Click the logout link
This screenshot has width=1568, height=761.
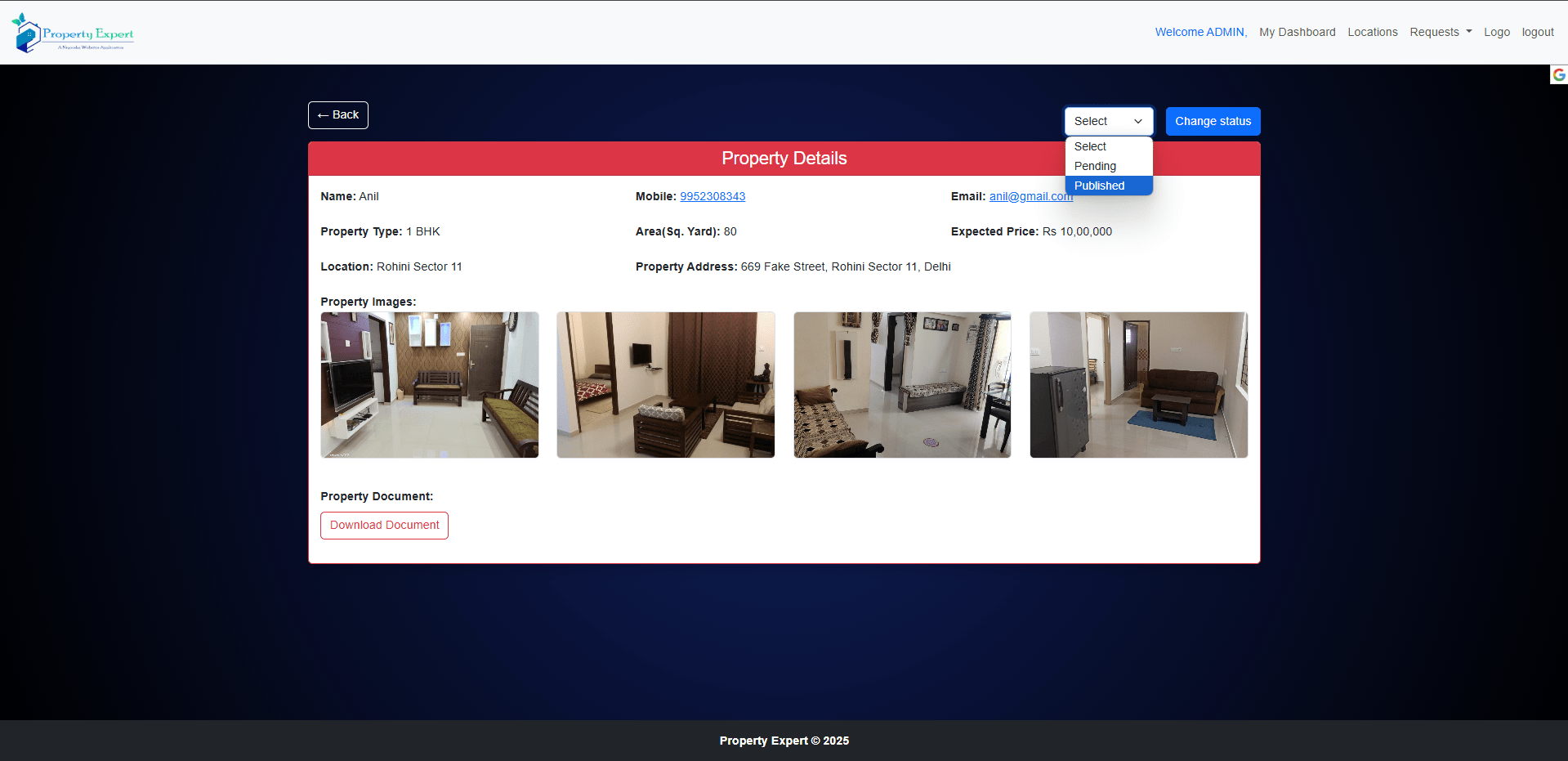point(1537,32)
